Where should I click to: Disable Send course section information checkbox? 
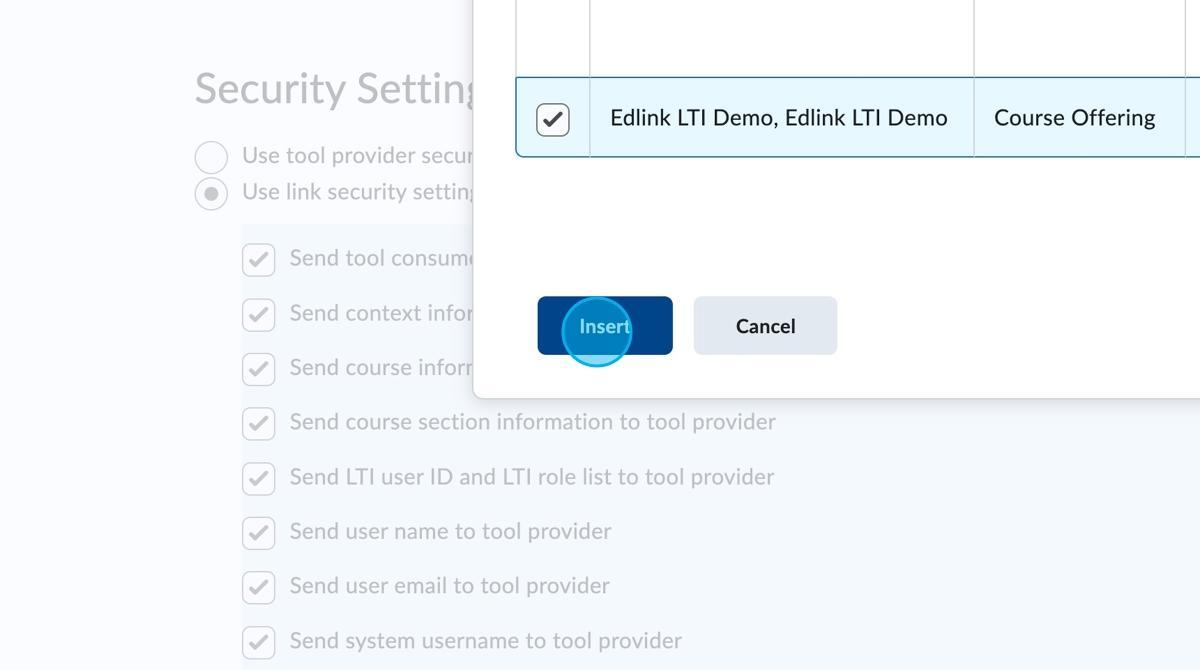[x=258, y=423]
